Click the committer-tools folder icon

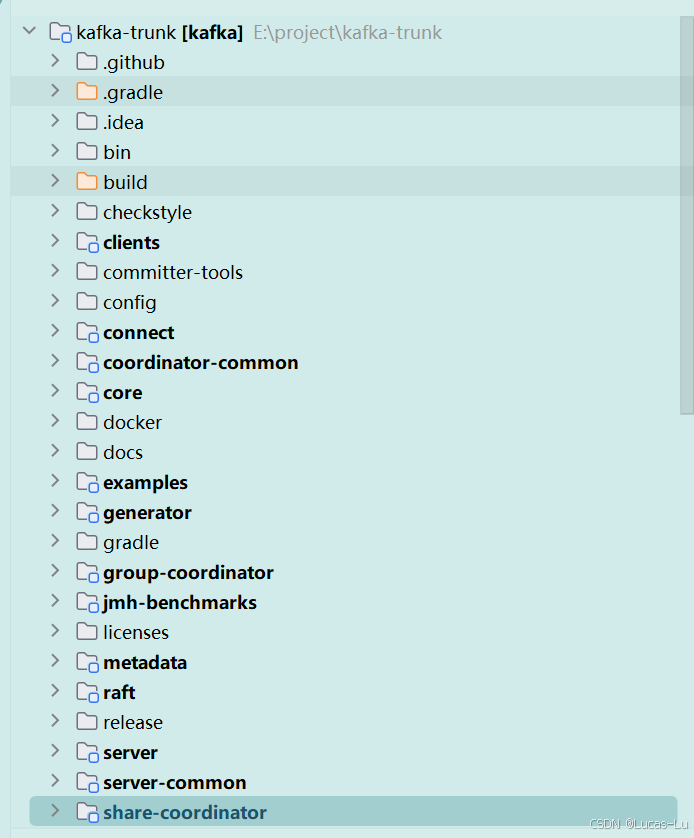(x=87, y=271)
